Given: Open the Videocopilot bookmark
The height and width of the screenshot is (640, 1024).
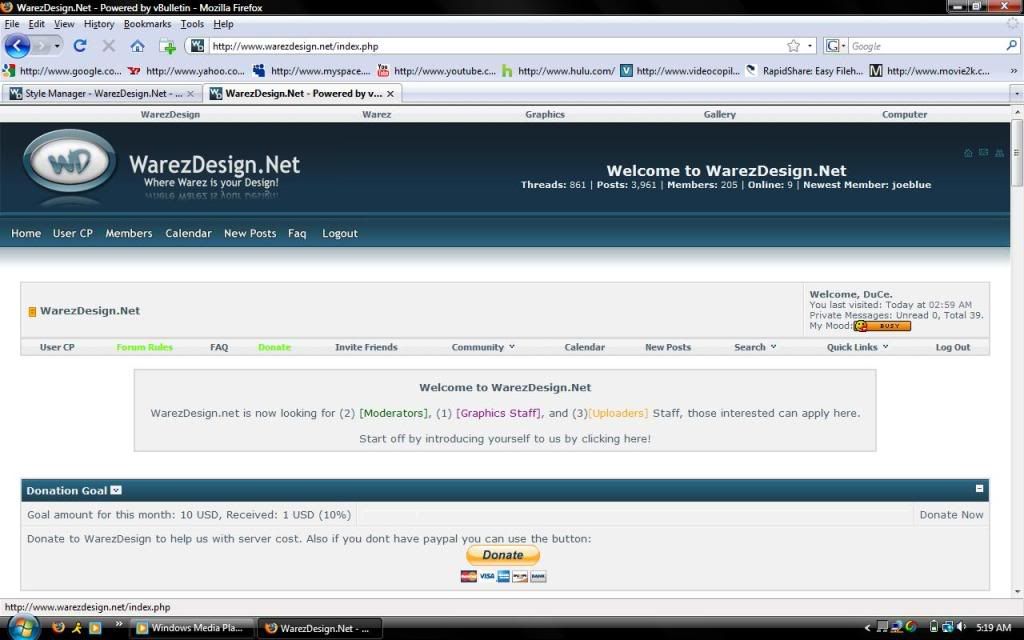Looking at the screenshot, I should tap(680, 71).
